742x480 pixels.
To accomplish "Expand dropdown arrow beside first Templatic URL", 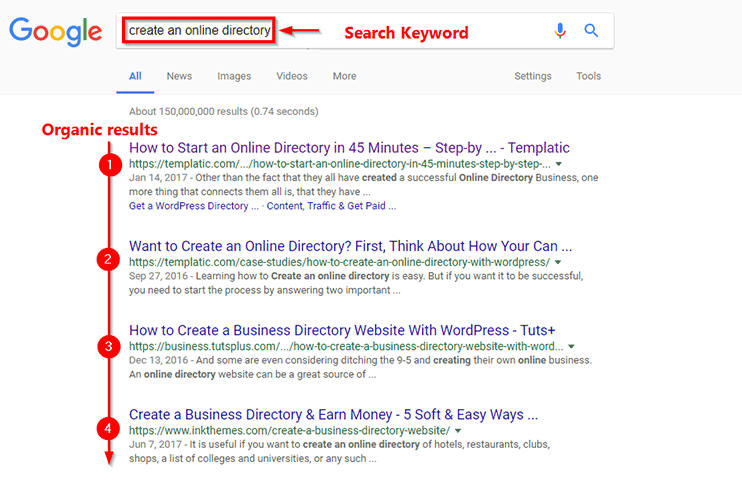I will coord(559,164).
